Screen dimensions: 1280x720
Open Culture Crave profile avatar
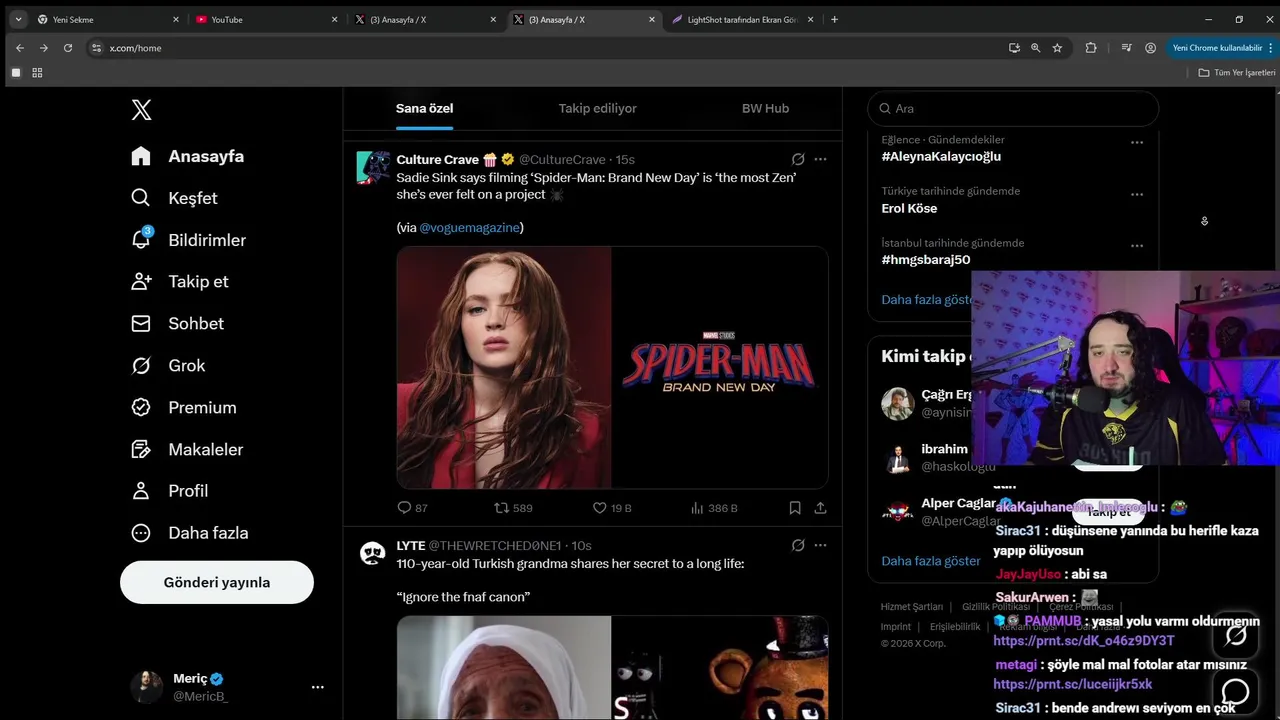[x=373, y=167]
